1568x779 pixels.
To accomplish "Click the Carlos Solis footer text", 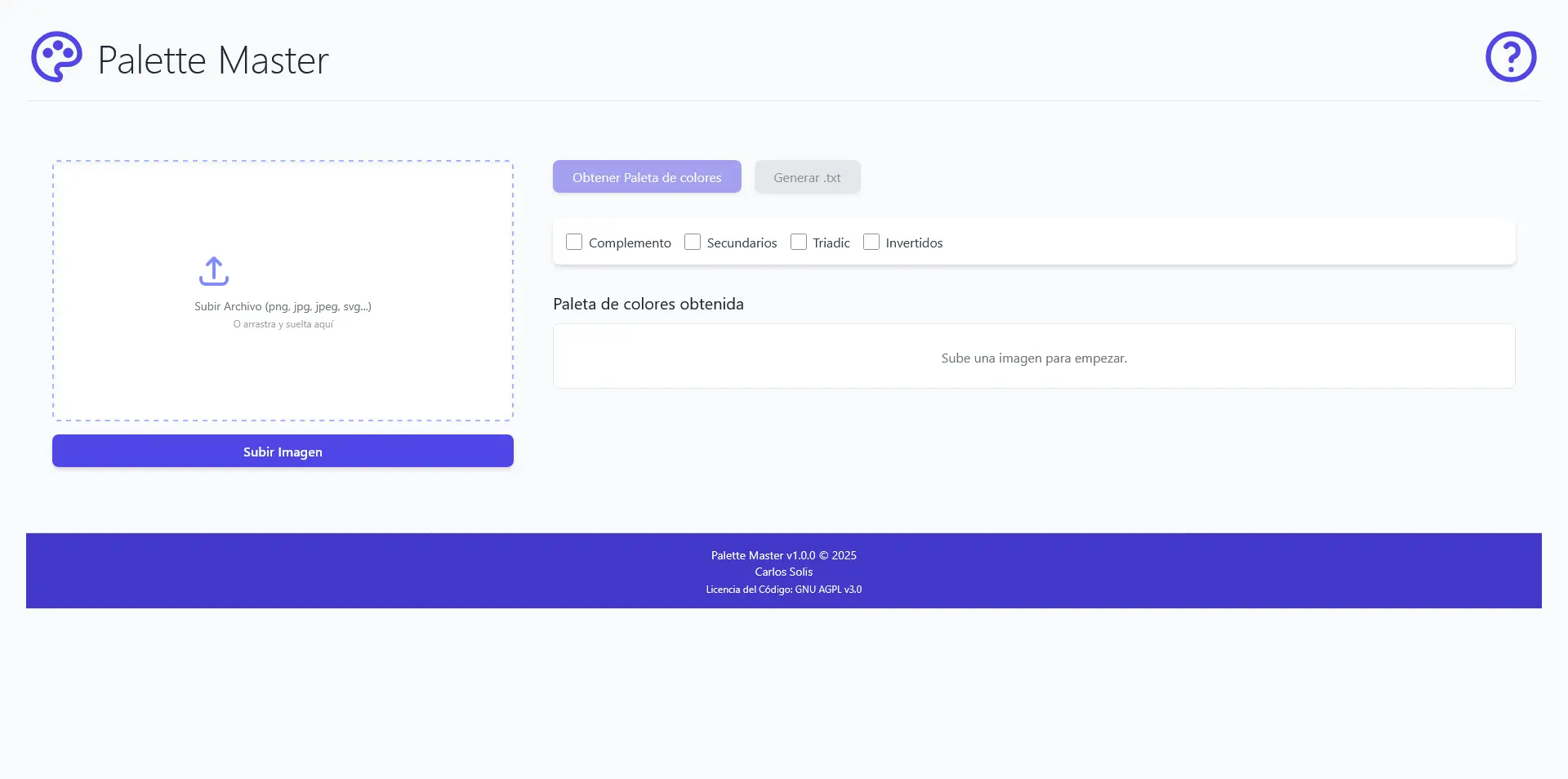I will pyautogui.click(x=782, y=572).
